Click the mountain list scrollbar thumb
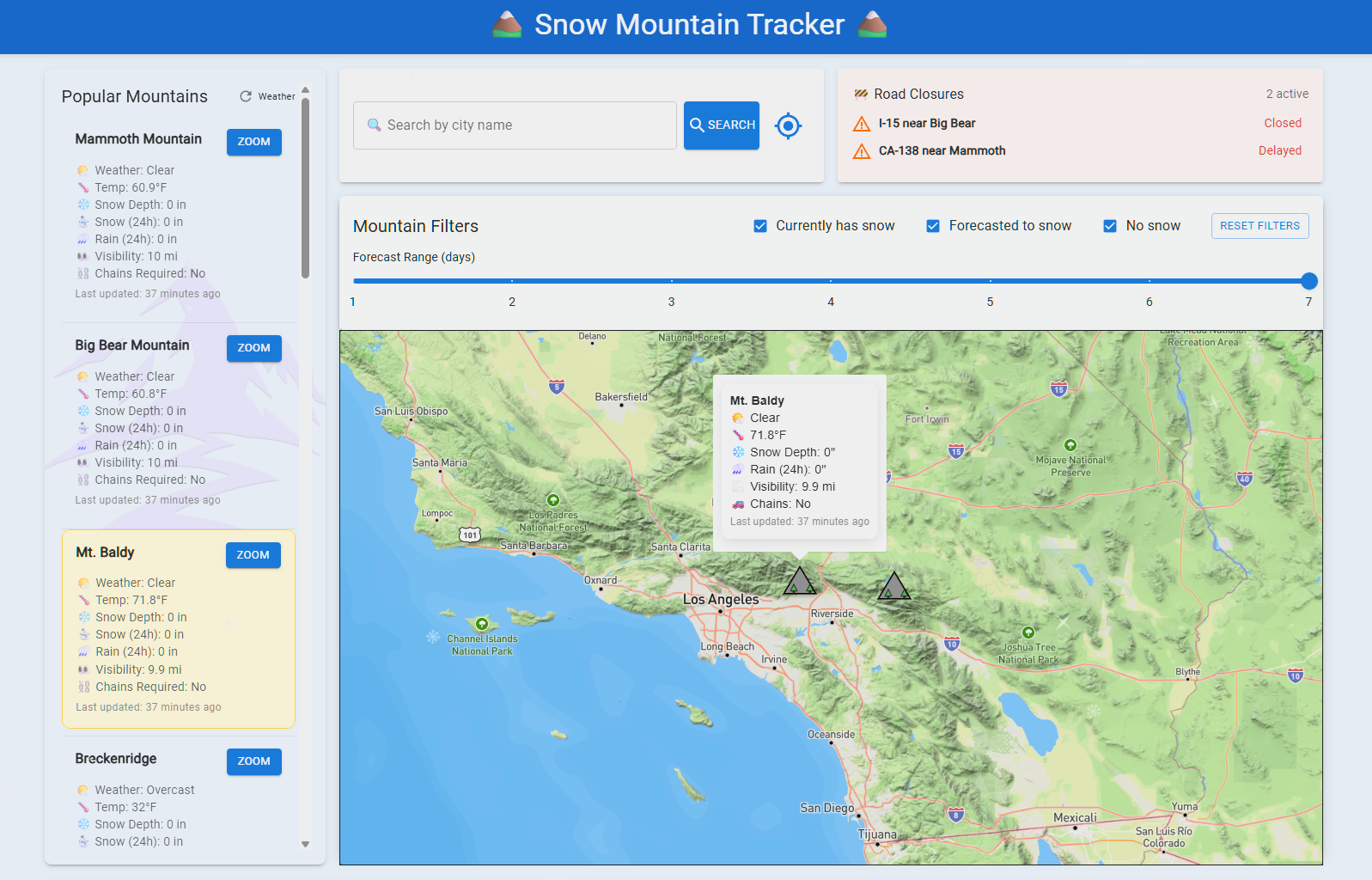1372x880 pixels. (305, 188)
